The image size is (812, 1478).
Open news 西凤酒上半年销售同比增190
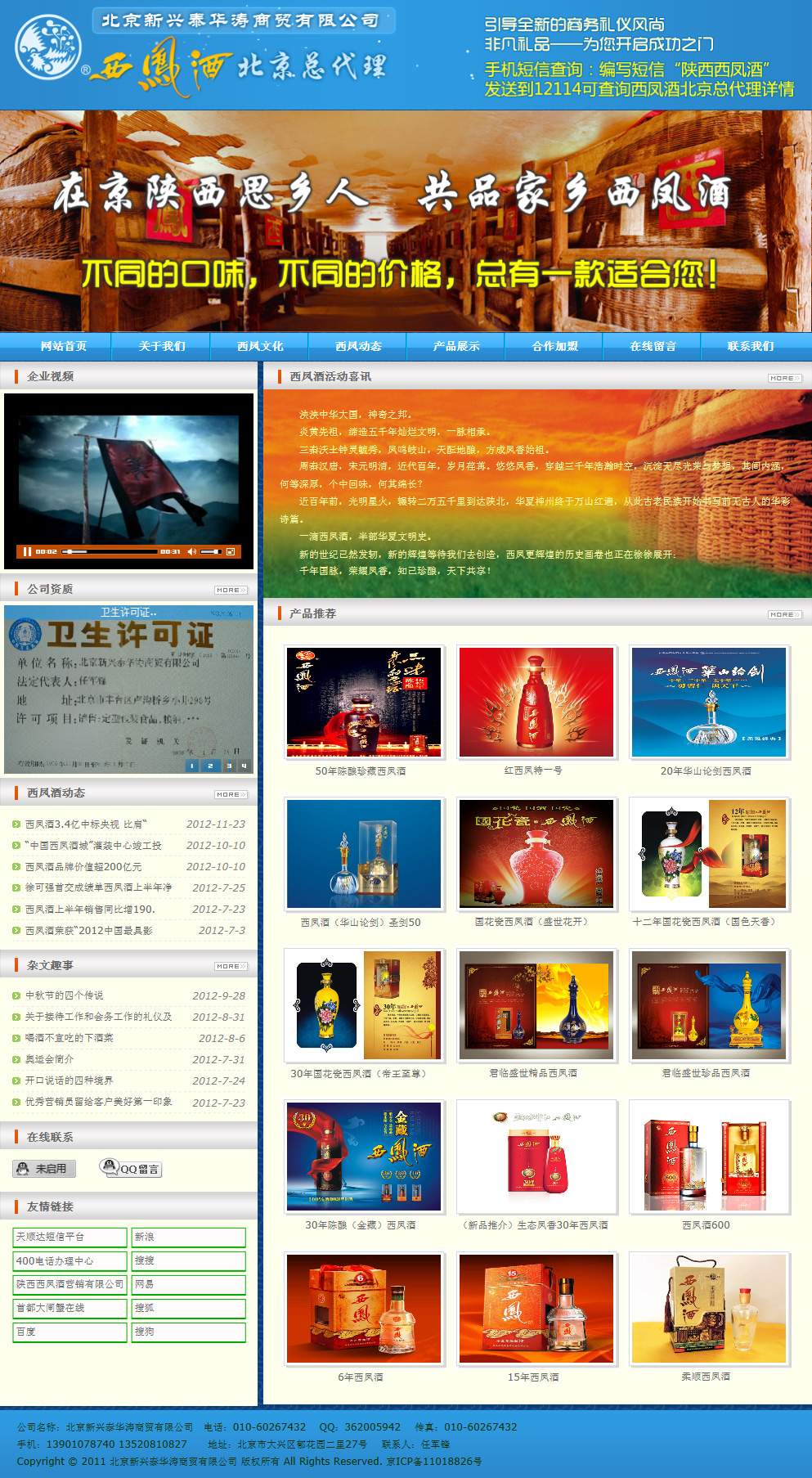tap(90, 909)
